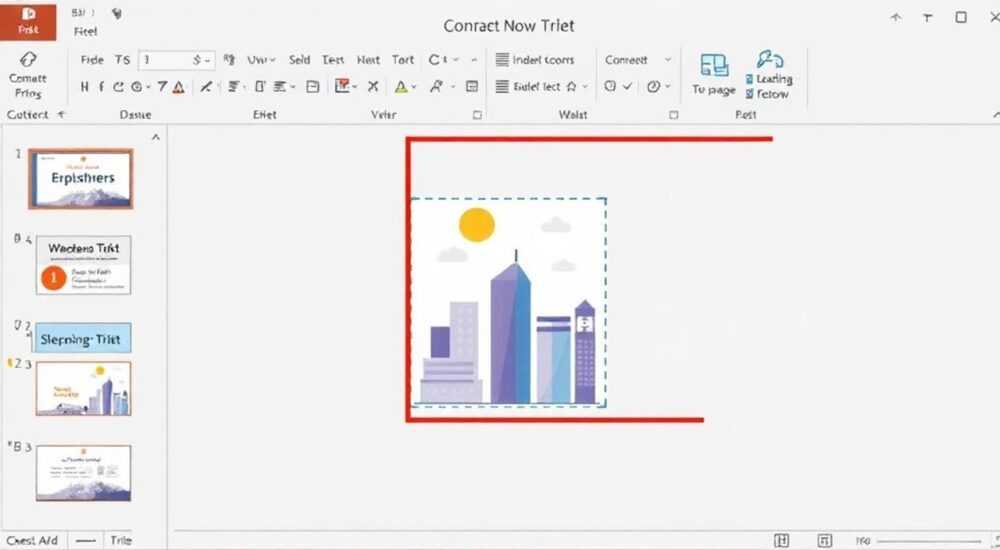Click the Cnest A/d status bar item
This screenshot has width=1000, height=550.
click(32, 540)
